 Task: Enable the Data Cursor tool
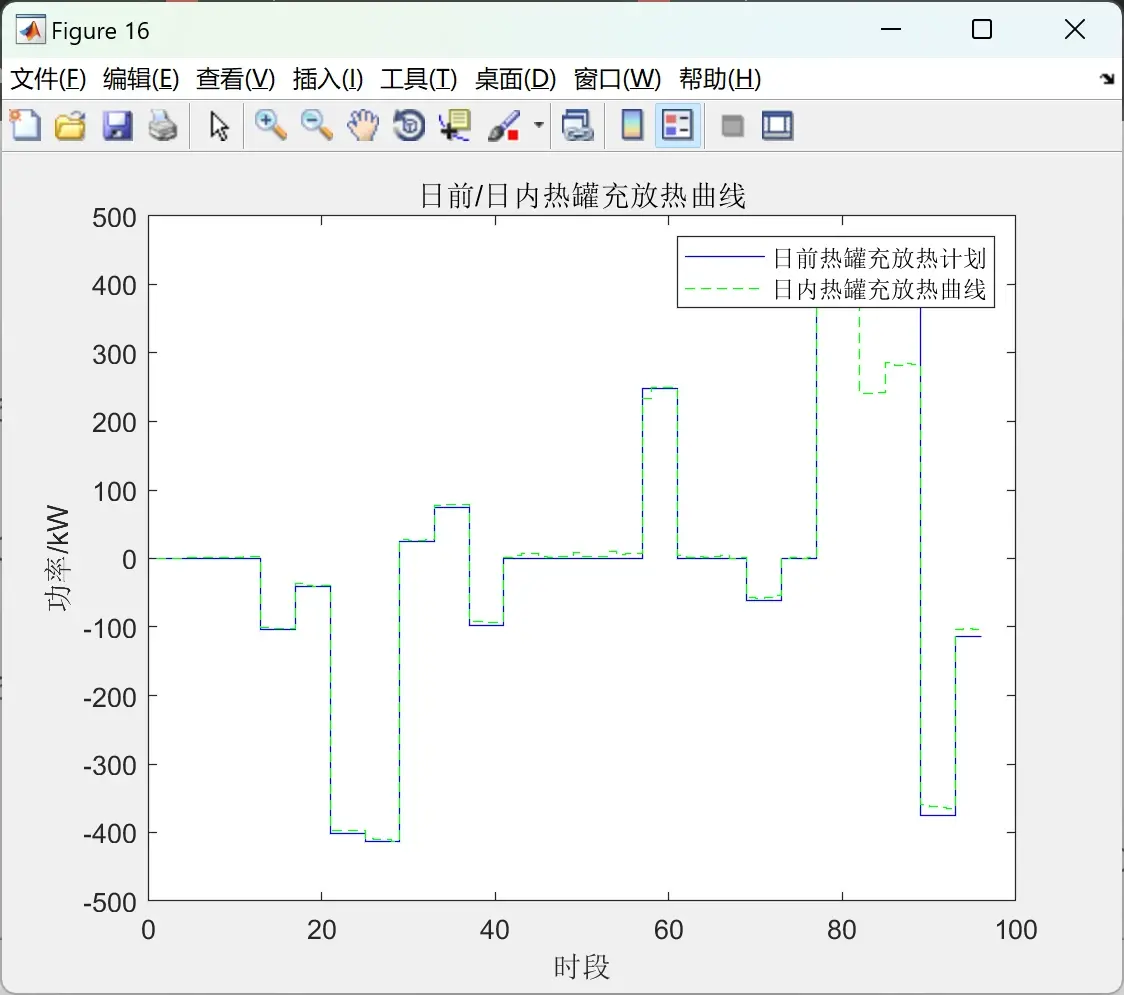click(455, 125)
